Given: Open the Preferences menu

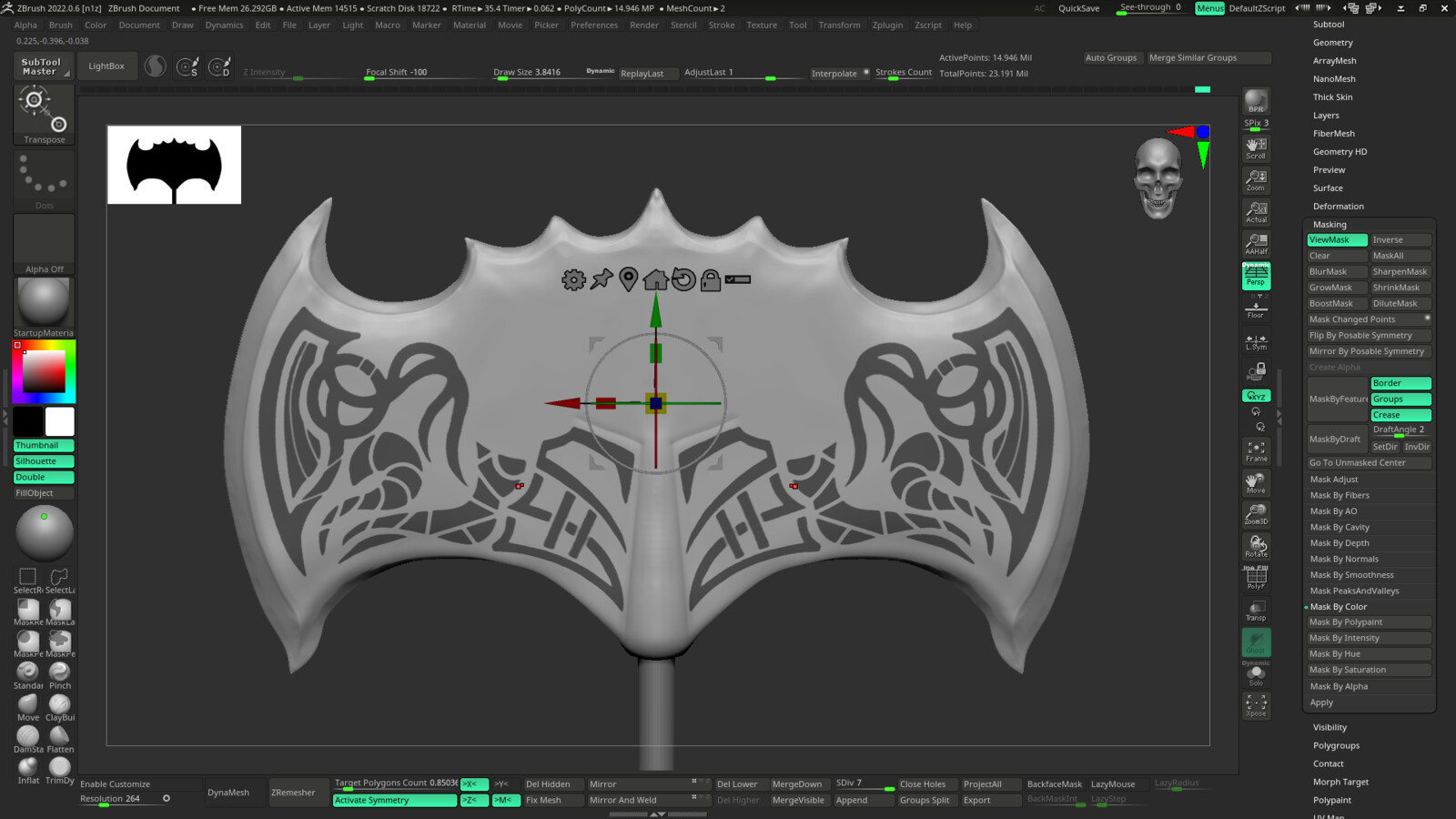Looking at the screenshot, I should 594,25.
